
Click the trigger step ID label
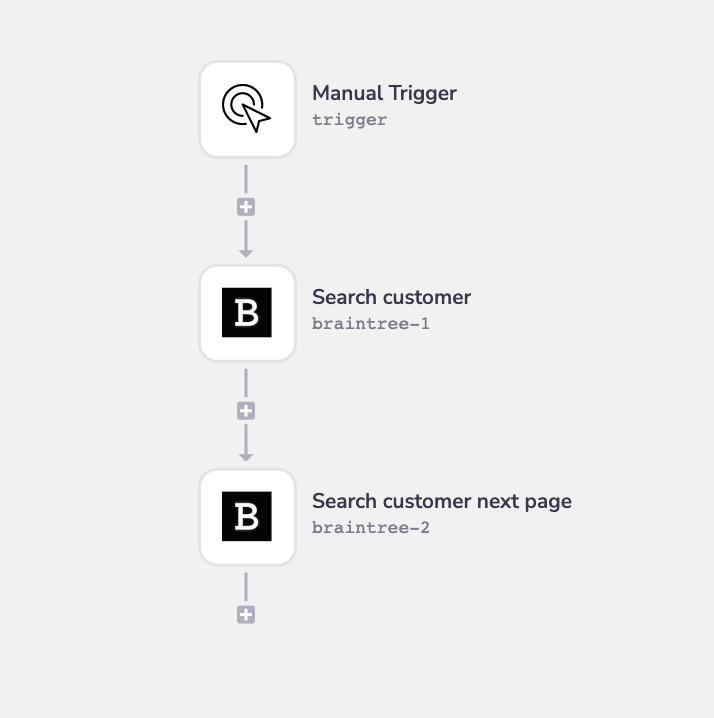tap(349, 120)
